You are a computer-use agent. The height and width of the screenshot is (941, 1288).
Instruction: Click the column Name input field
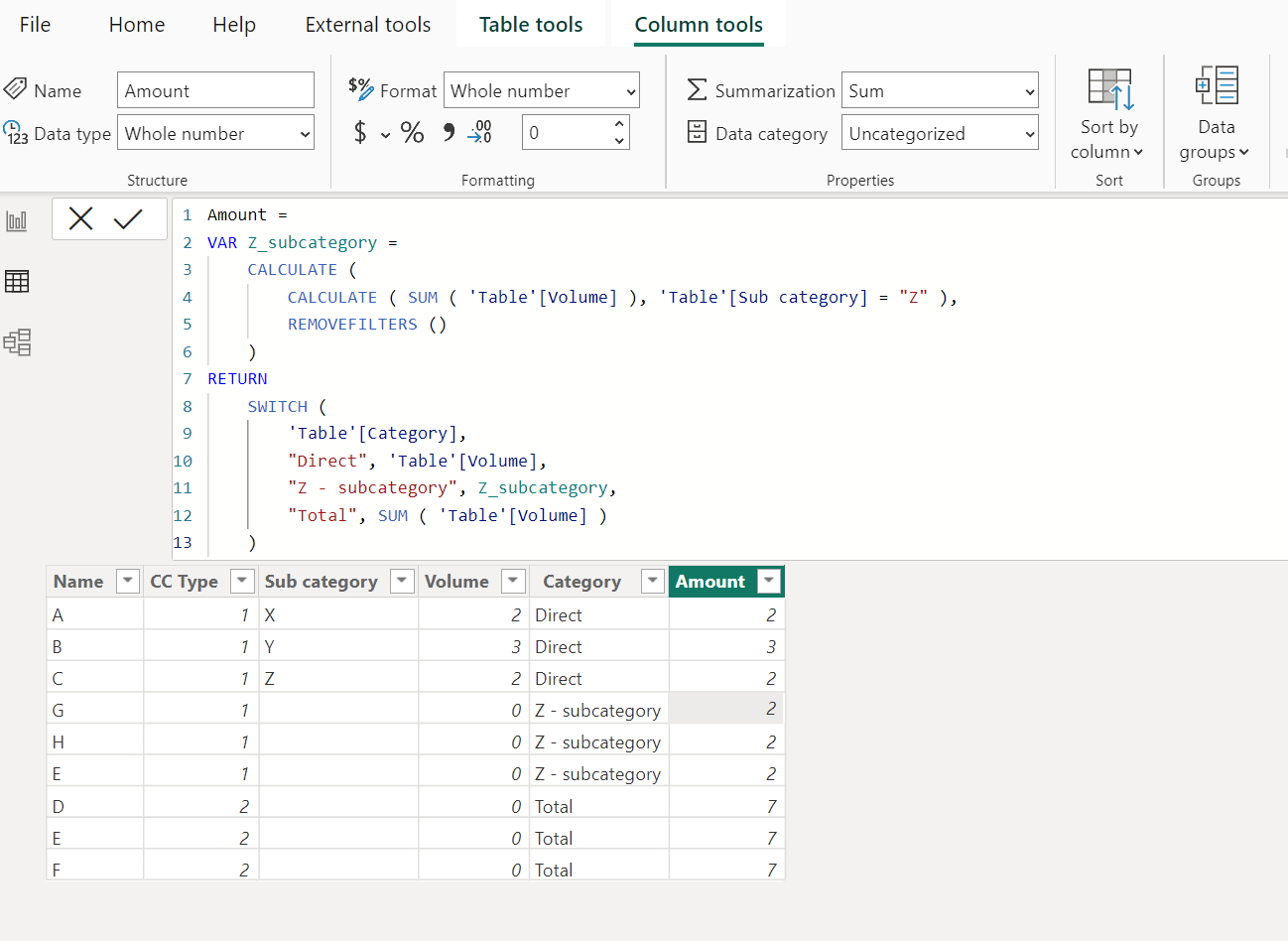(215, 90)
